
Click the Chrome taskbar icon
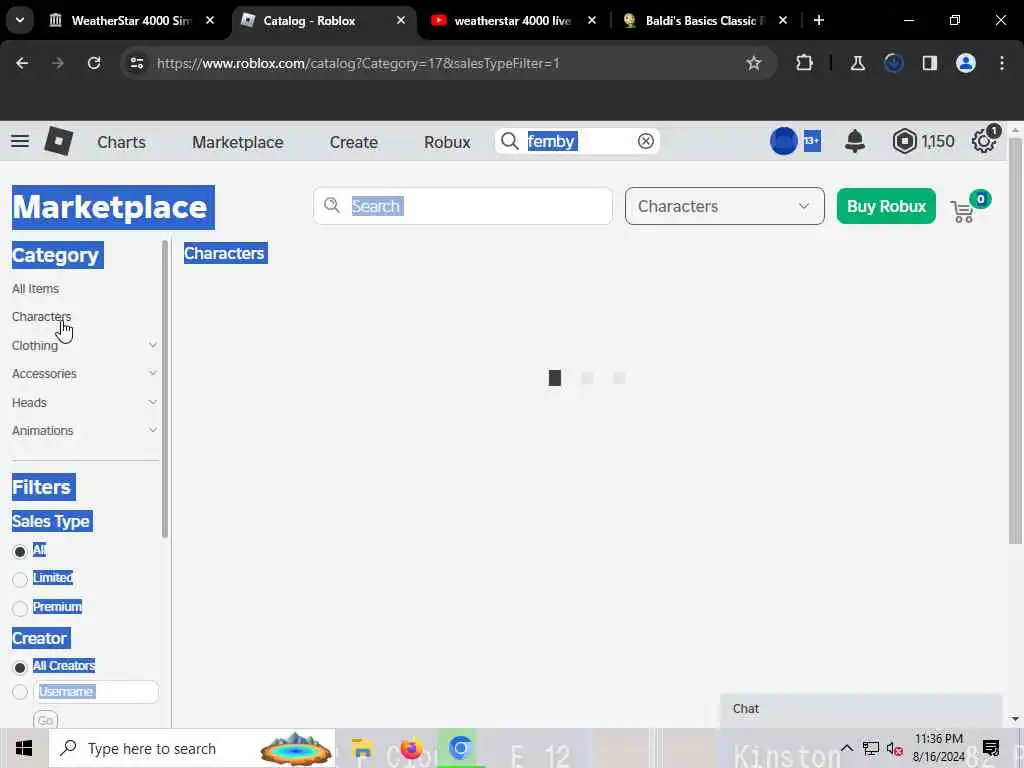pyautogui.click(x=460, y=748)
